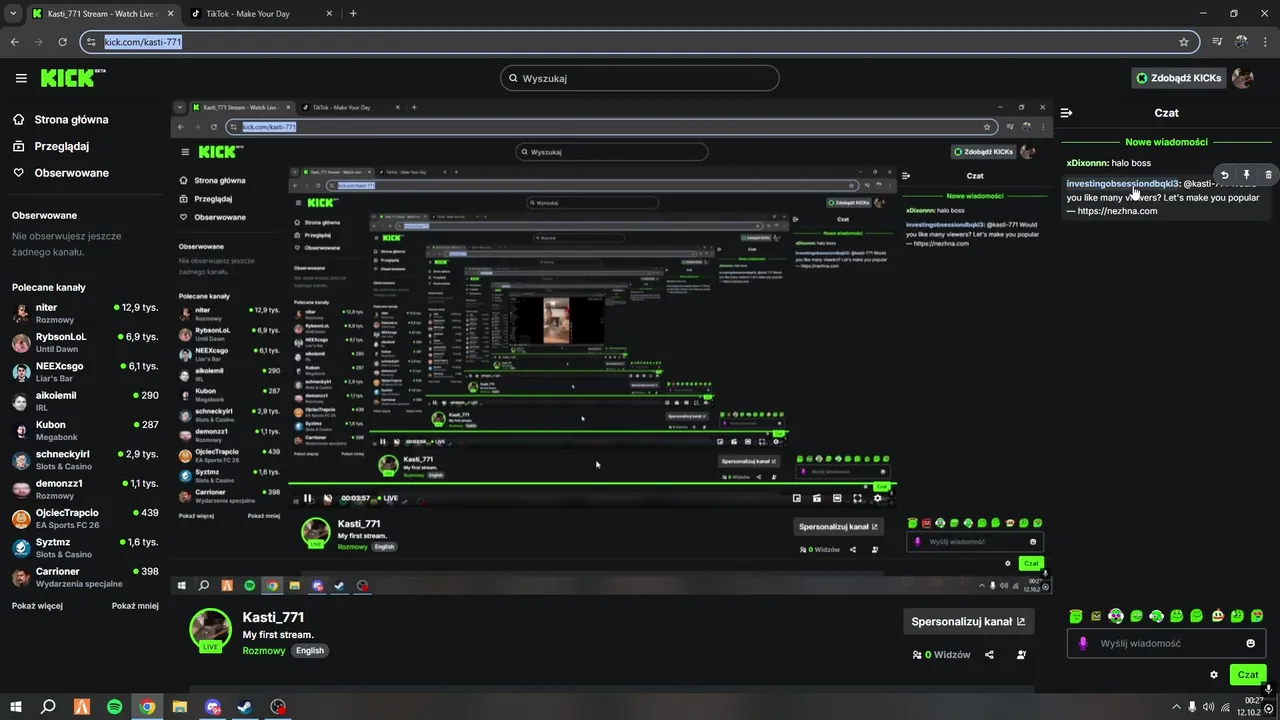Open recommended channel demonzz1
The image size is (1280, 720).
coord(85,489)
